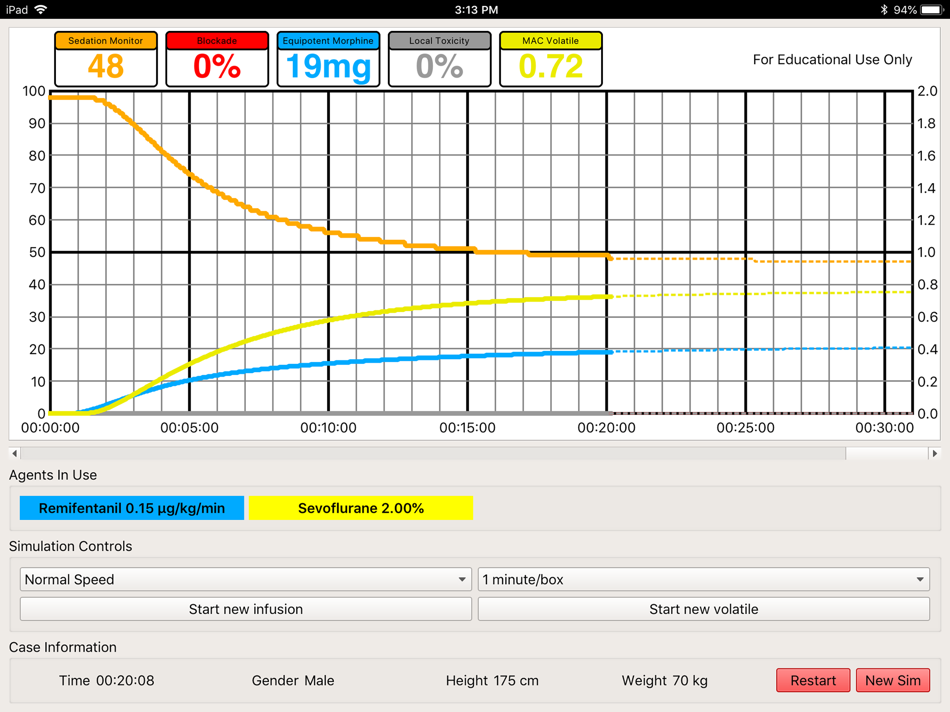950x712 pixels.
Task: Click the Agents In Use heading
Action: click(53, 475)
